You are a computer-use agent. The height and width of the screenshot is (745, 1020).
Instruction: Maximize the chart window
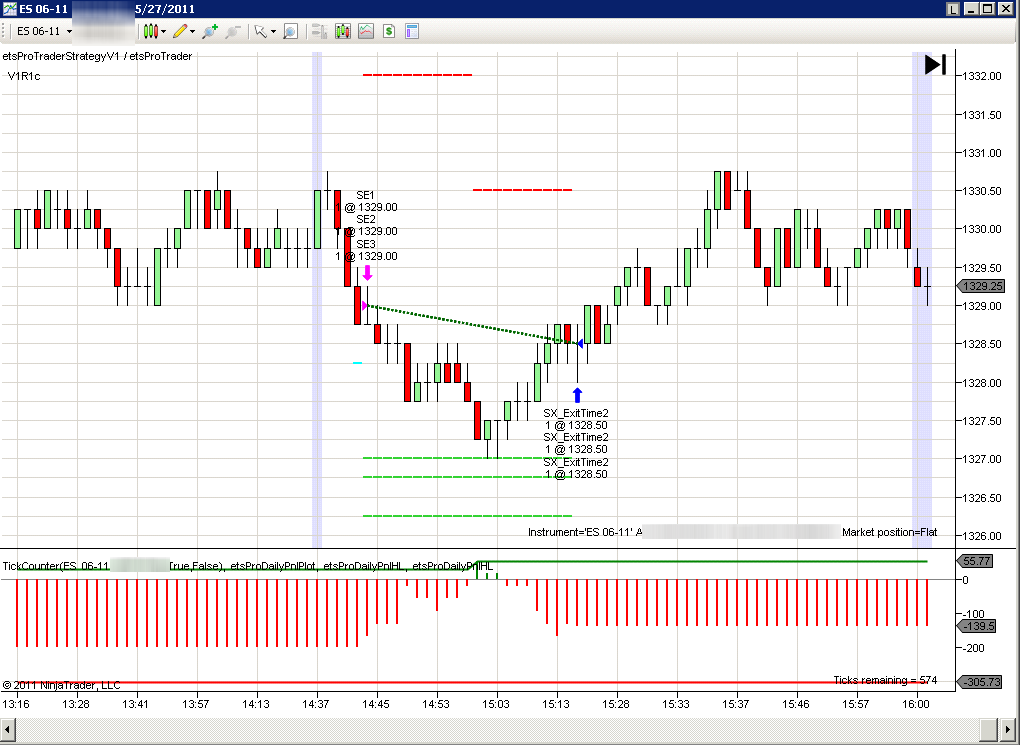[987, 9]
